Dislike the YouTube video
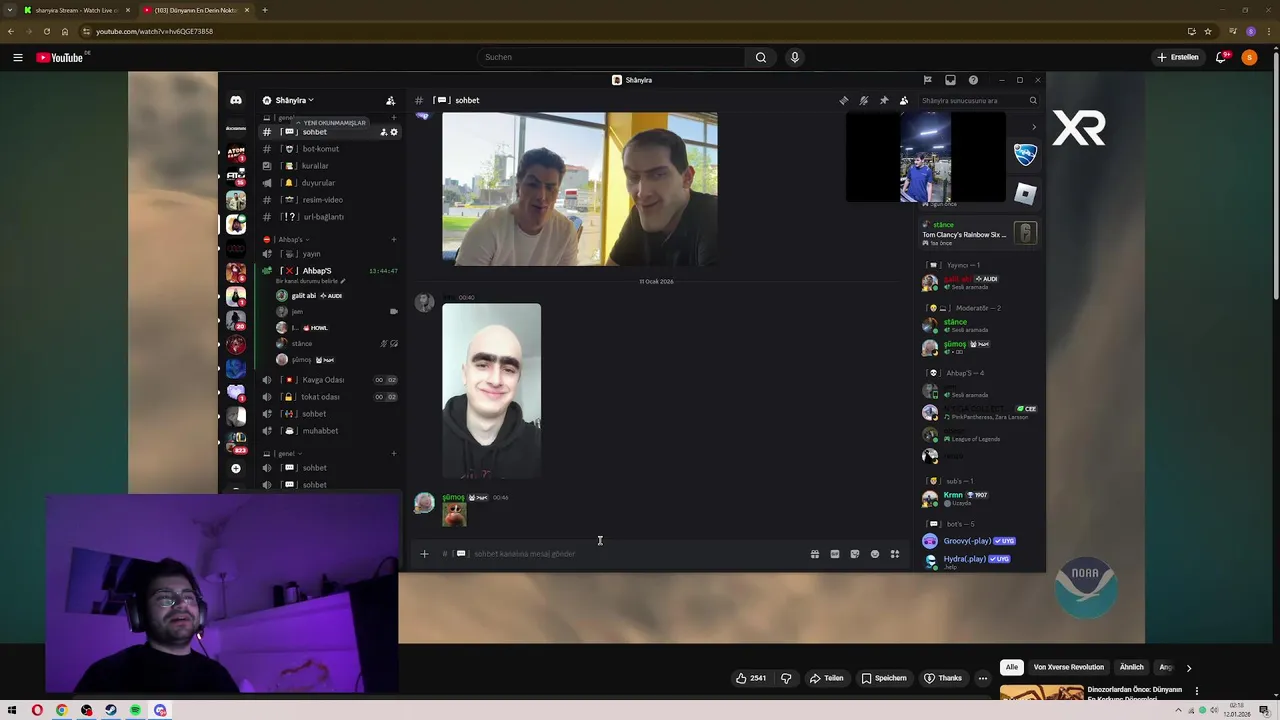The width and height of the screenshot is (1280, 720). pyautogui.click(x=786, y=678)
